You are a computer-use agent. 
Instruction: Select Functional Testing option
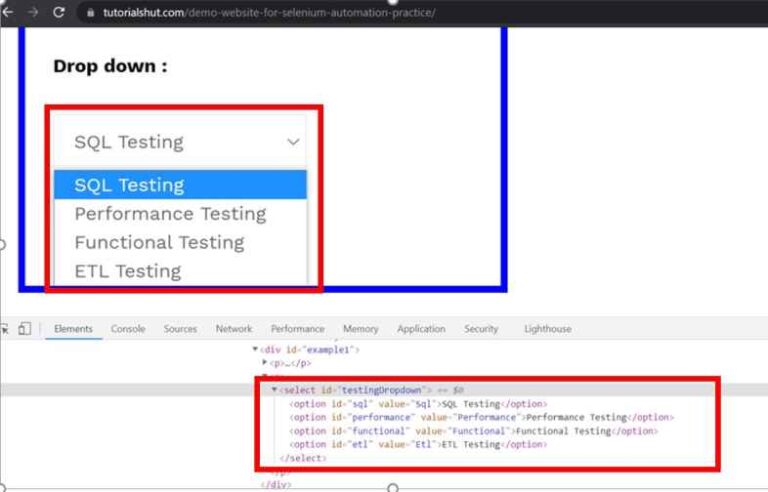pyautogui.click(x=180, y=242)
